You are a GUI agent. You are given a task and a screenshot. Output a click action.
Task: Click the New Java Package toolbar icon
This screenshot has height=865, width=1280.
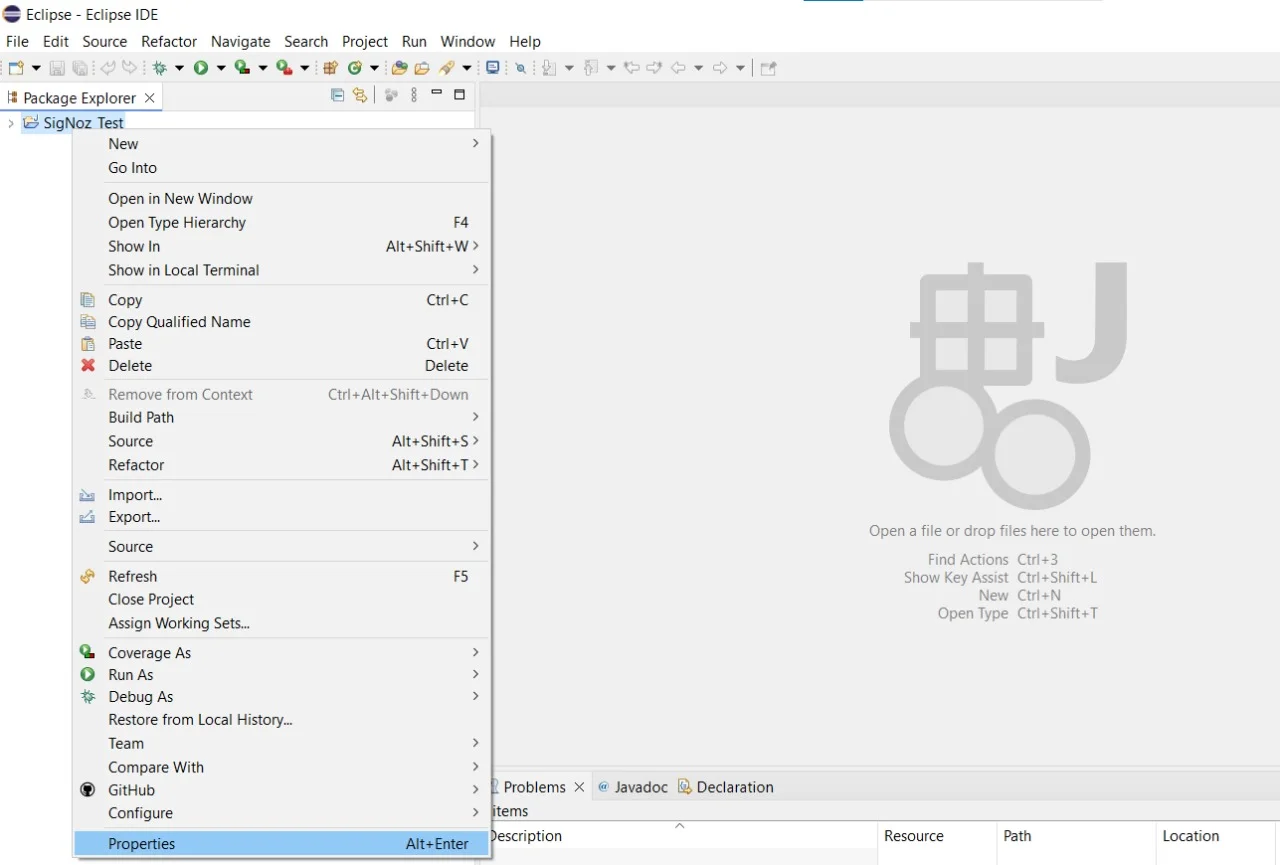[x=331, y=68]
